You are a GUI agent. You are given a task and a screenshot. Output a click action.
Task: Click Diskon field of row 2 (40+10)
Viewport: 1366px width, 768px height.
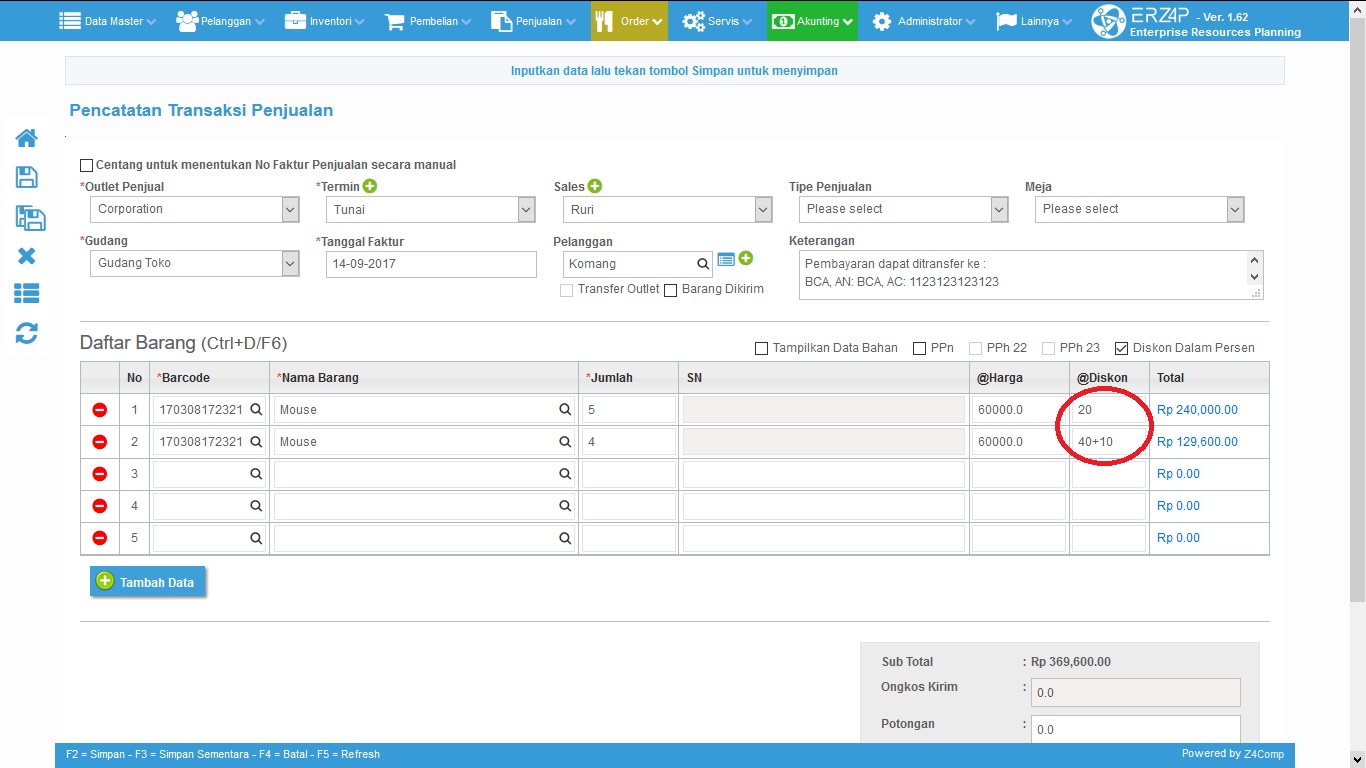1109,442
